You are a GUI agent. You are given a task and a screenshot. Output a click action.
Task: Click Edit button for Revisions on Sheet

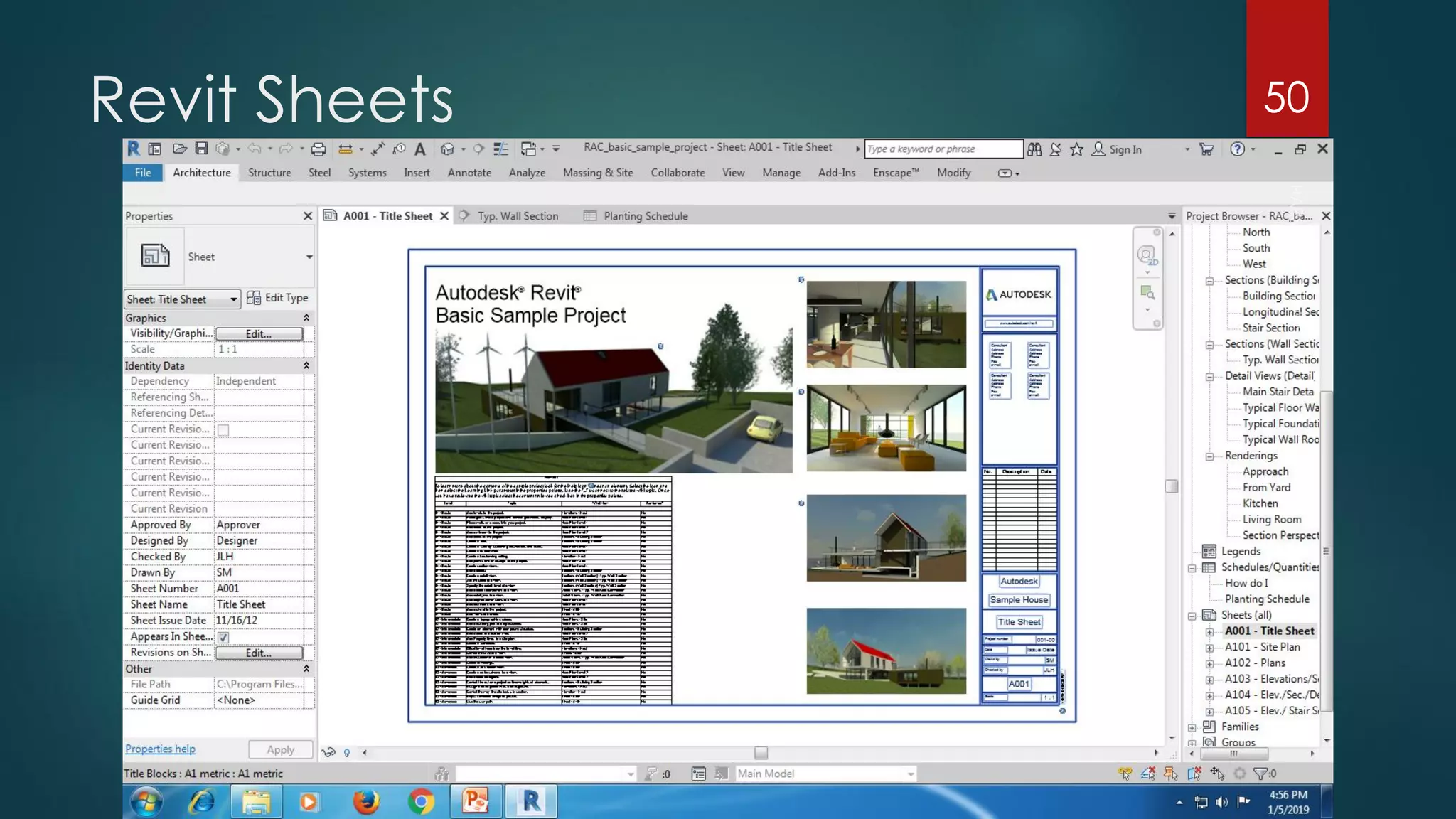tap(259, 653)
